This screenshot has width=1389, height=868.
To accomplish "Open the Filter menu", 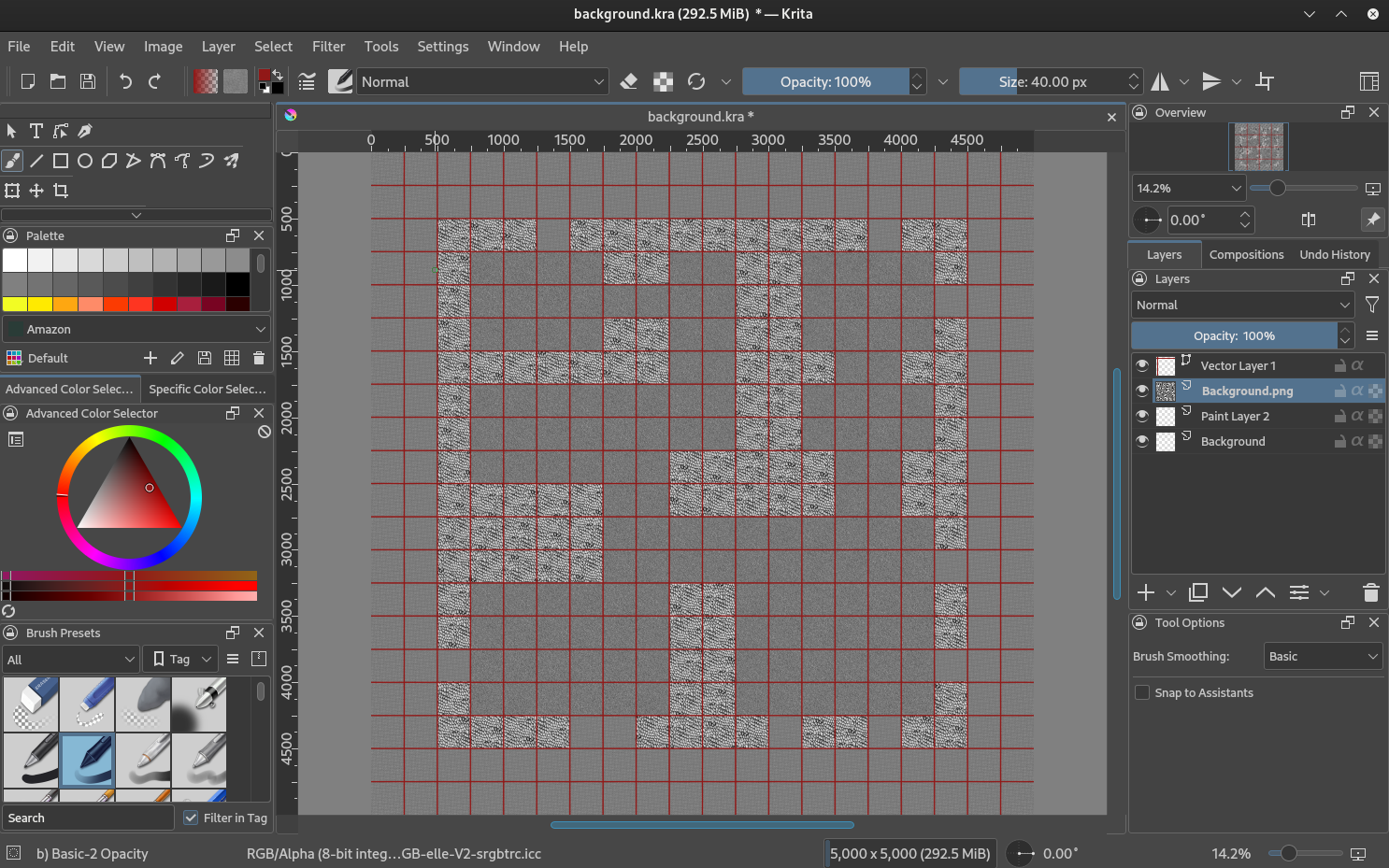I will click(x=328, y=47).
